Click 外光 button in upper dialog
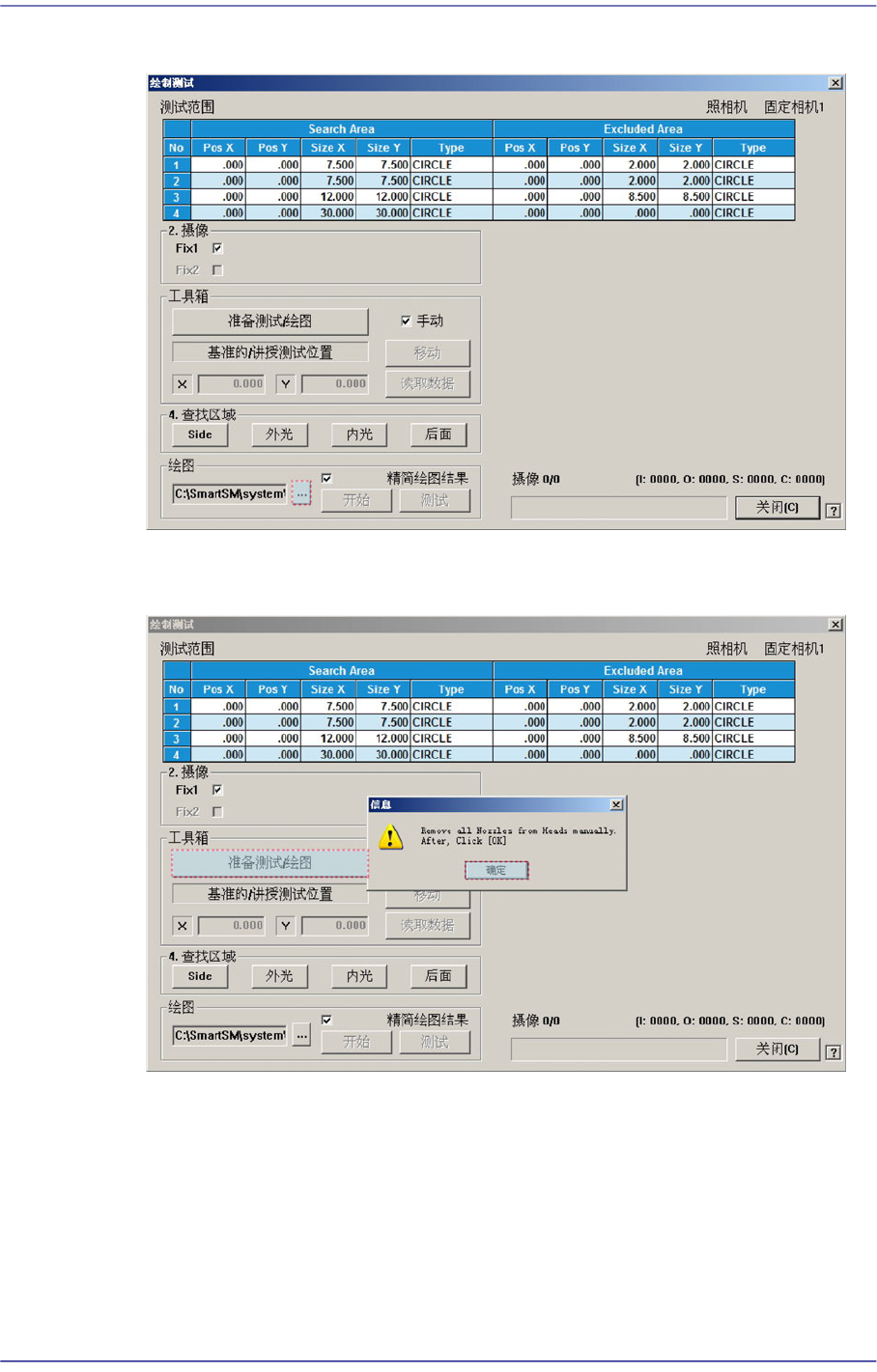 [279, 434]
